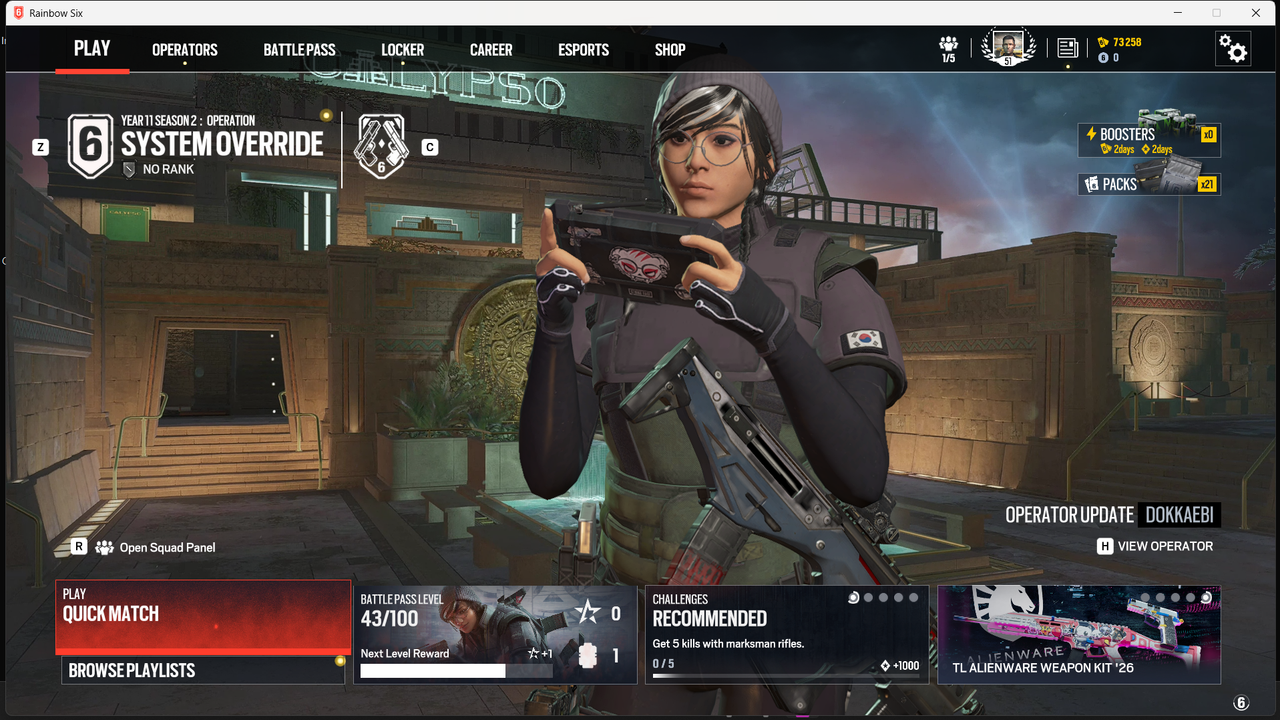This screenshot has width=1280, height=720.
Task: Click the Renown currency balance 73258
Action: pyautogui.click(x=1119, y=42)
